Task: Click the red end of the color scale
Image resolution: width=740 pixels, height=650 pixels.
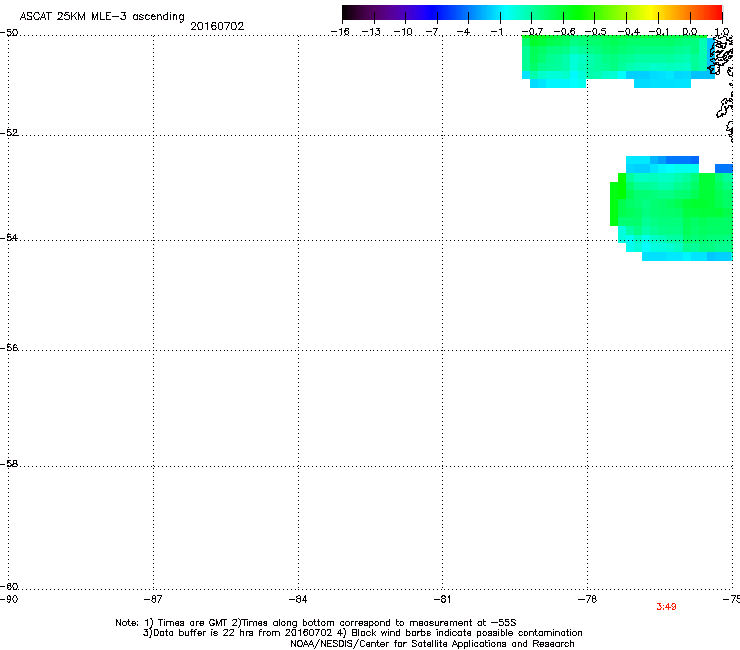Action: [713, 12]
